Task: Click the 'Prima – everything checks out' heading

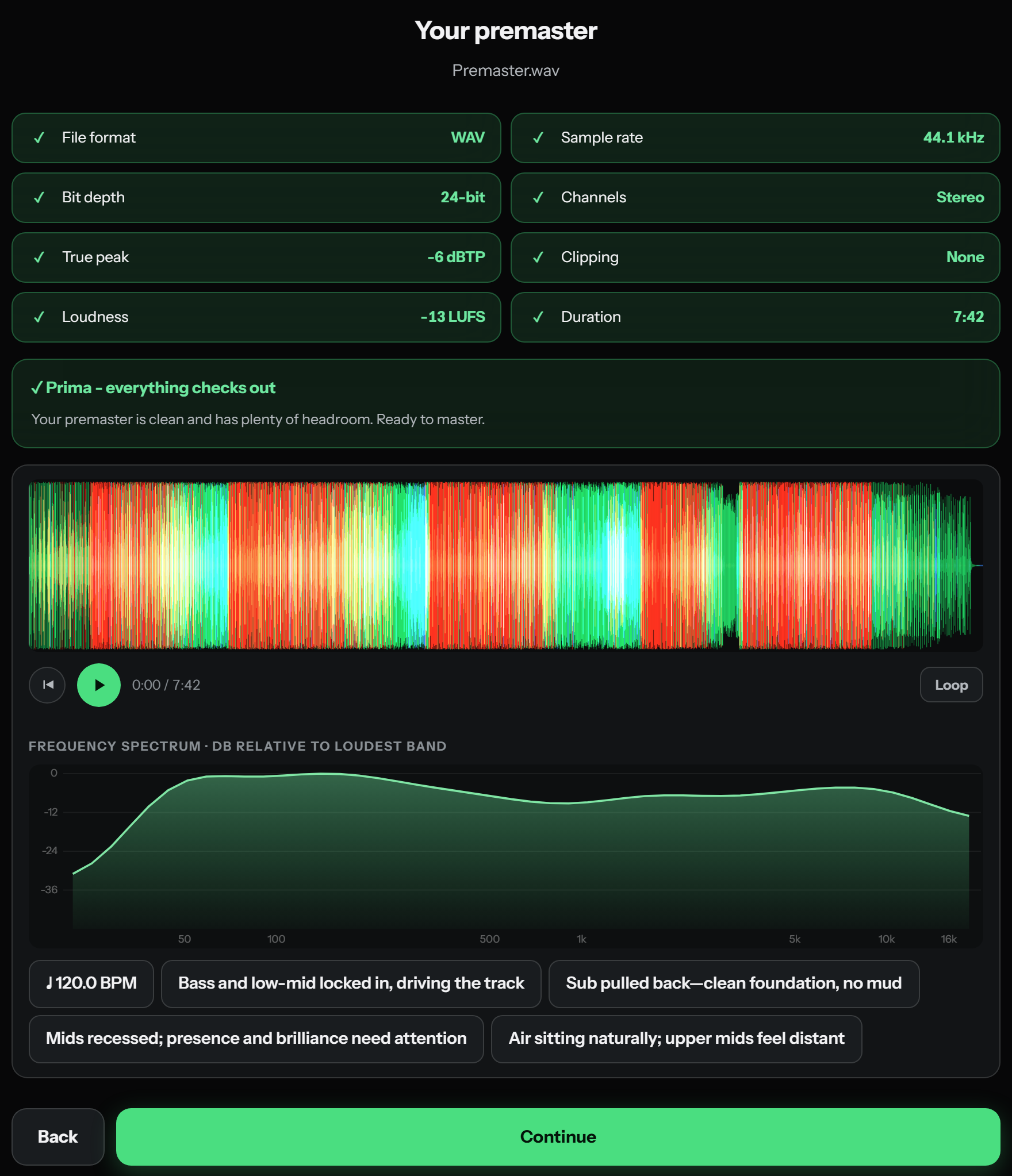Action: [x=154, y=388]
